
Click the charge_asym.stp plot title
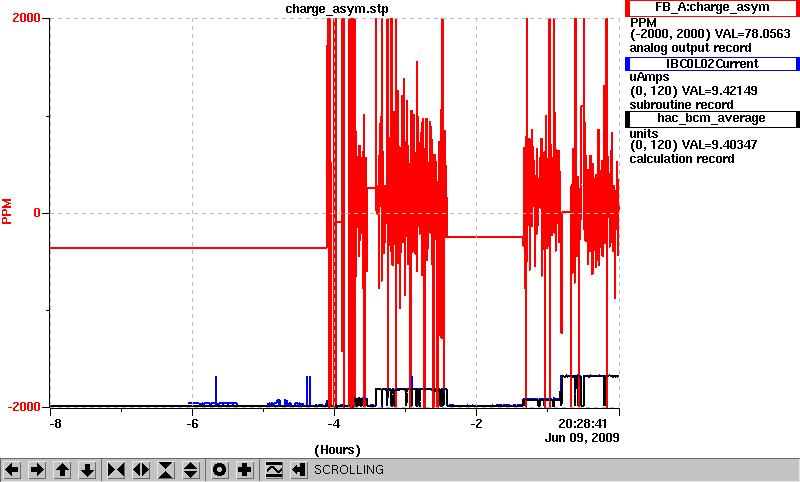click(337, 9)
